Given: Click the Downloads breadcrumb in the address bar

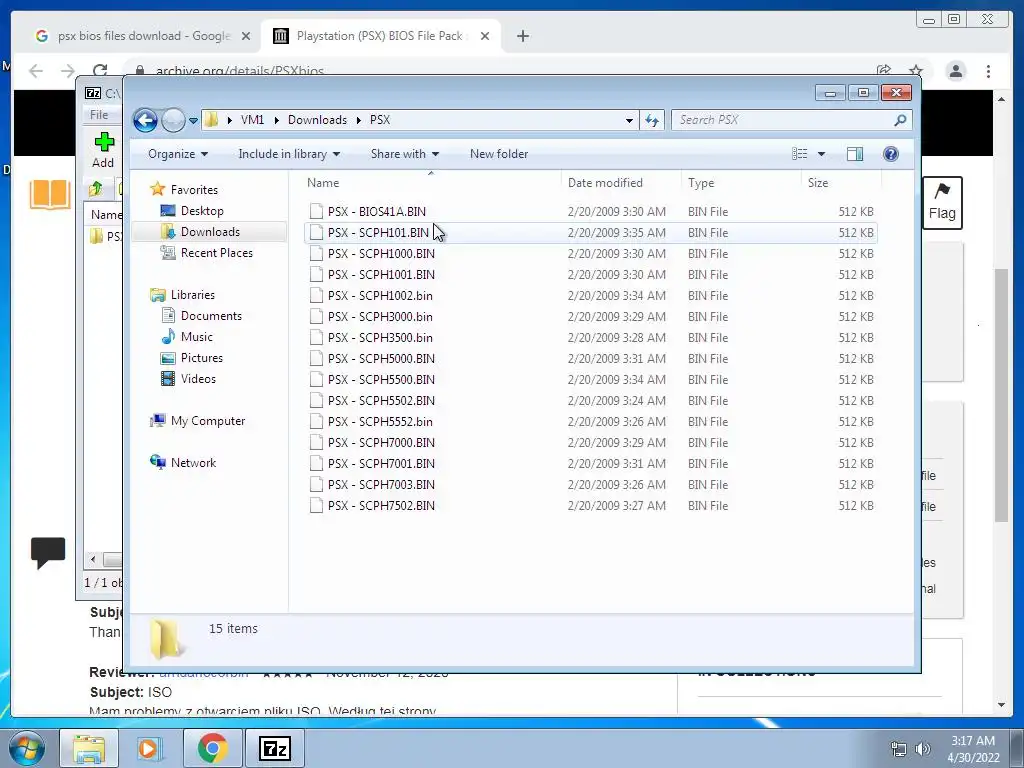Looking at the screenshot, I should pos(317,120).
